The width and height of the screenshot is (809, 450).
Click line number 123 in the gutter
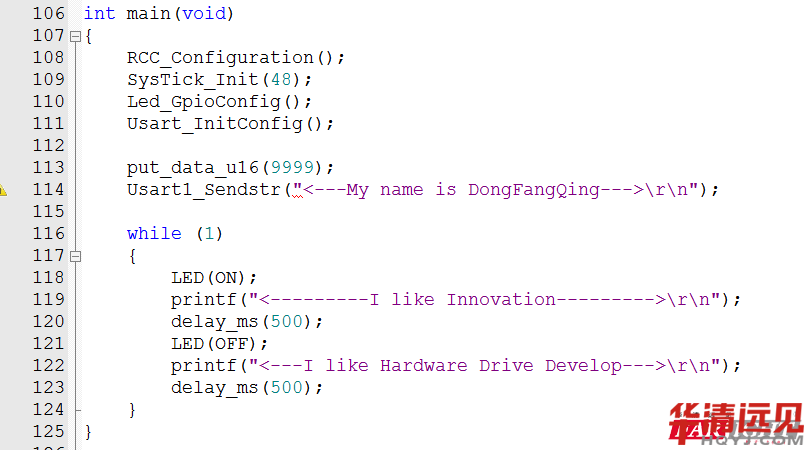point(48,388)
